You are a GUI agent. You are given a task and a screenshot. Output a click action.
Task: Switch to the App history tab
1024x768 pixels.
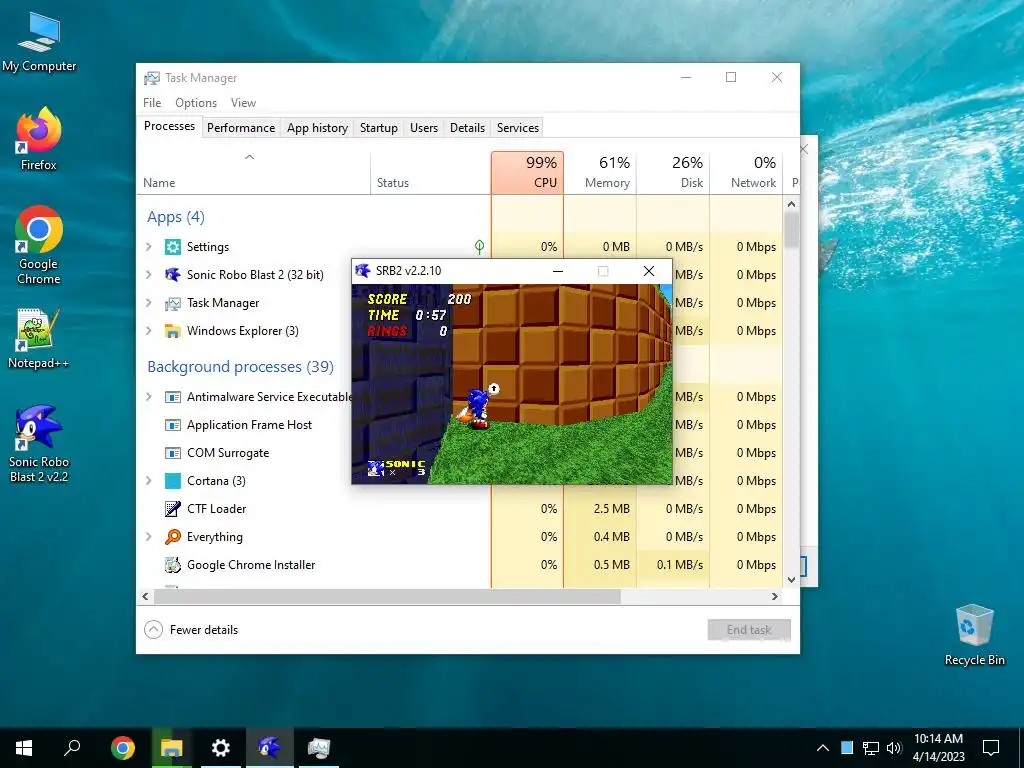coord(317,128)
